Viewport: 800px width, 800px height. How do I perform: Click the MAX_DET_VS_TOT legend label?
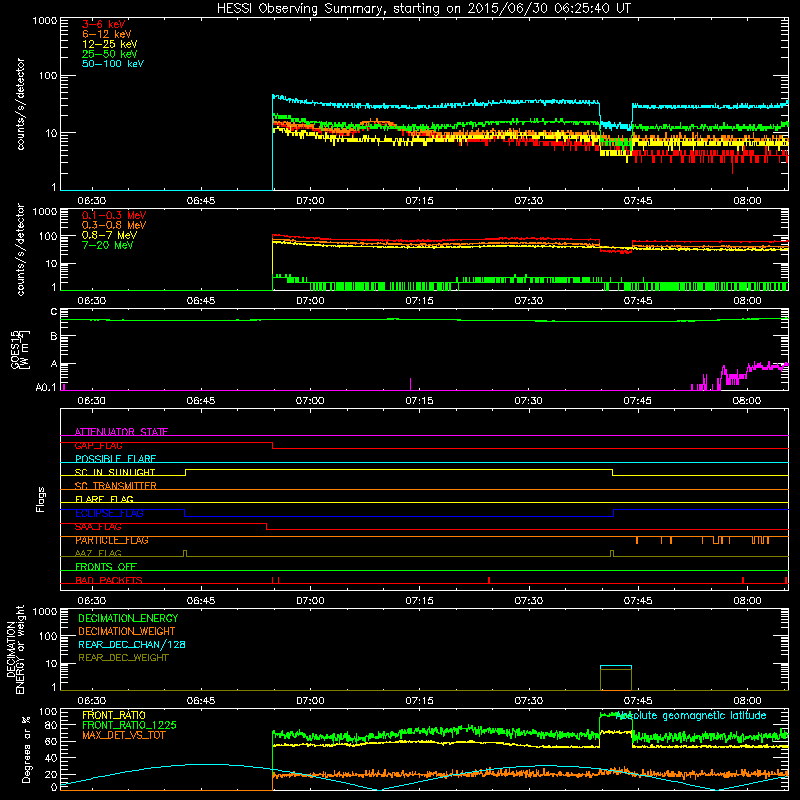click(123, 735)
